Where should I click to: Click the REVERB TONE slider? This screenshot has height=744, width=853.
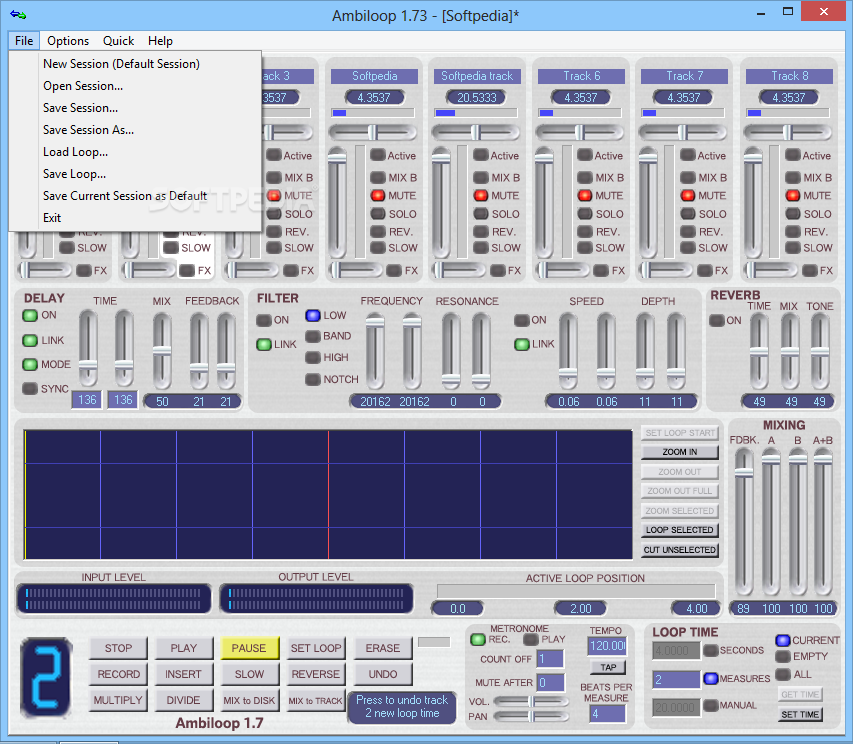[x=820, y=352]
